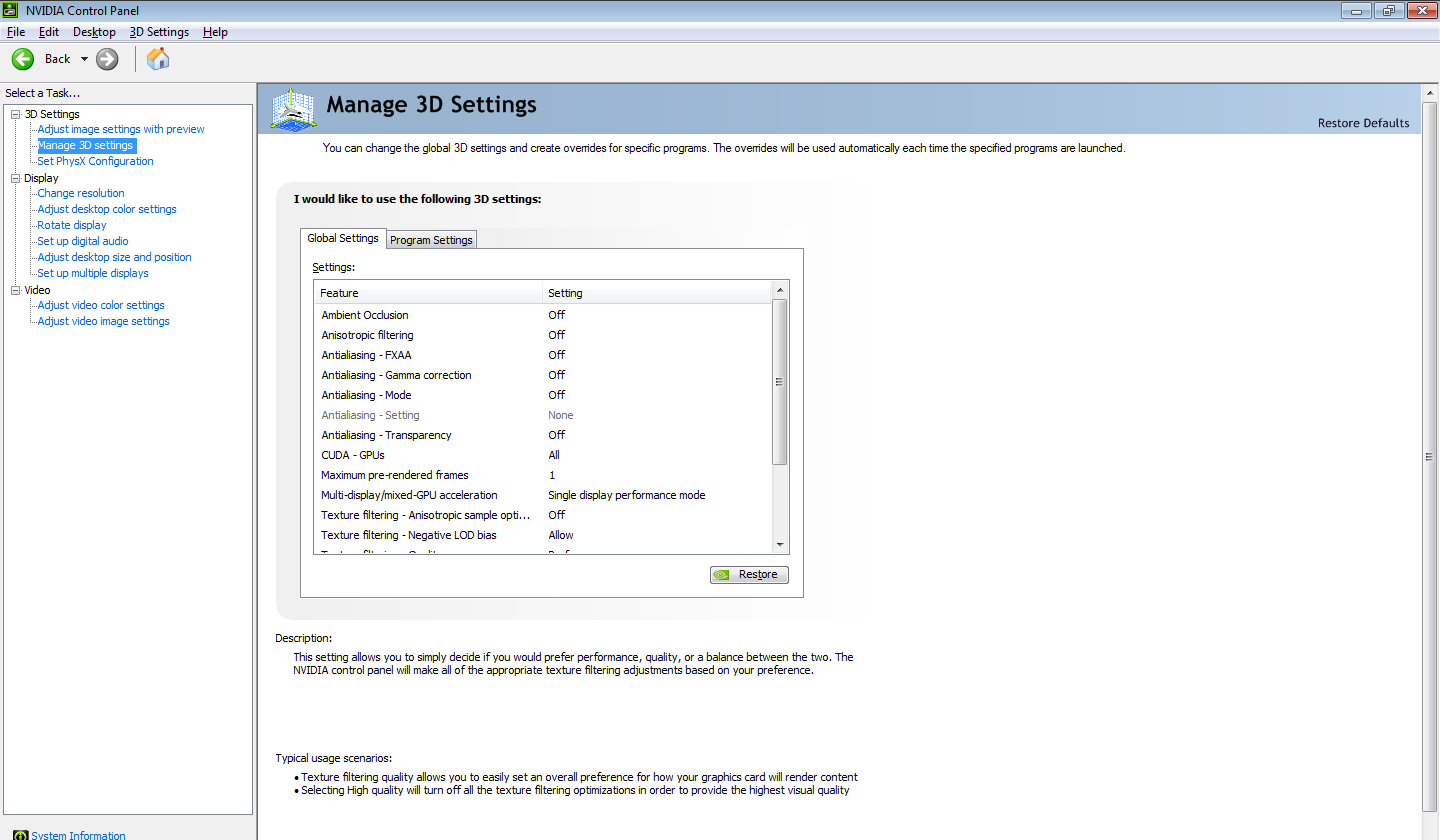
Task: Click the Allow value for Negative LOD bias
Action: click(x=561, y=535)
